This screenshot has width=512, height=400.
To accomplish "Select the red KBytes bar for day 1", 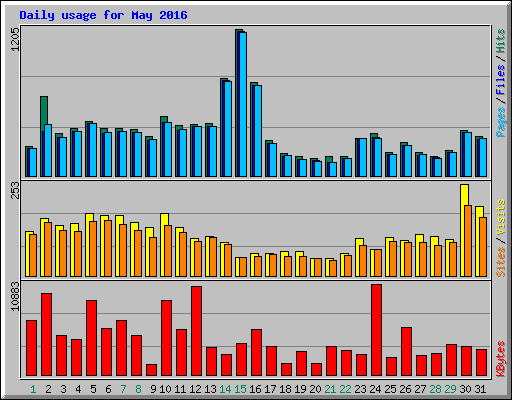I will tap(32, 348).
